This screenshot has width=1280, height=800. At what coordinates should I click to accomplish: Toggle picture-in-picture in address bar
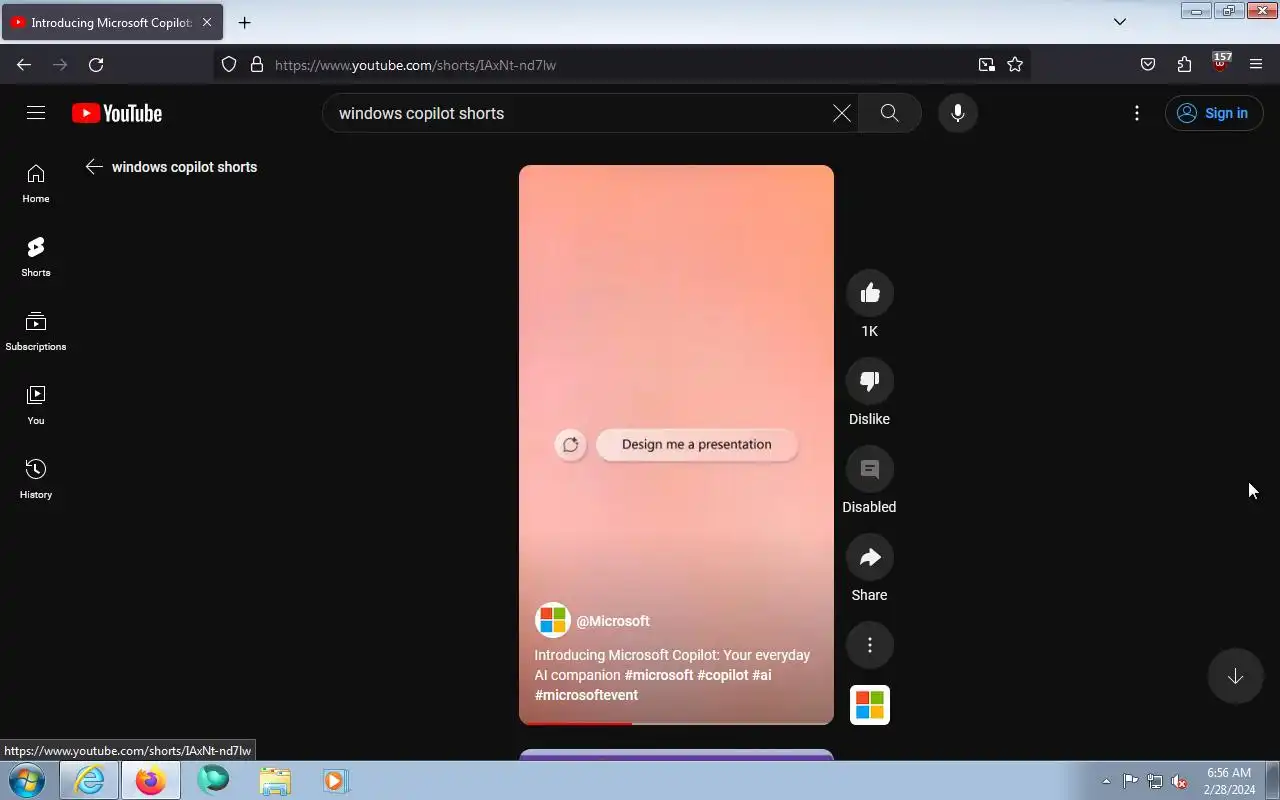[x=987, y=64]
